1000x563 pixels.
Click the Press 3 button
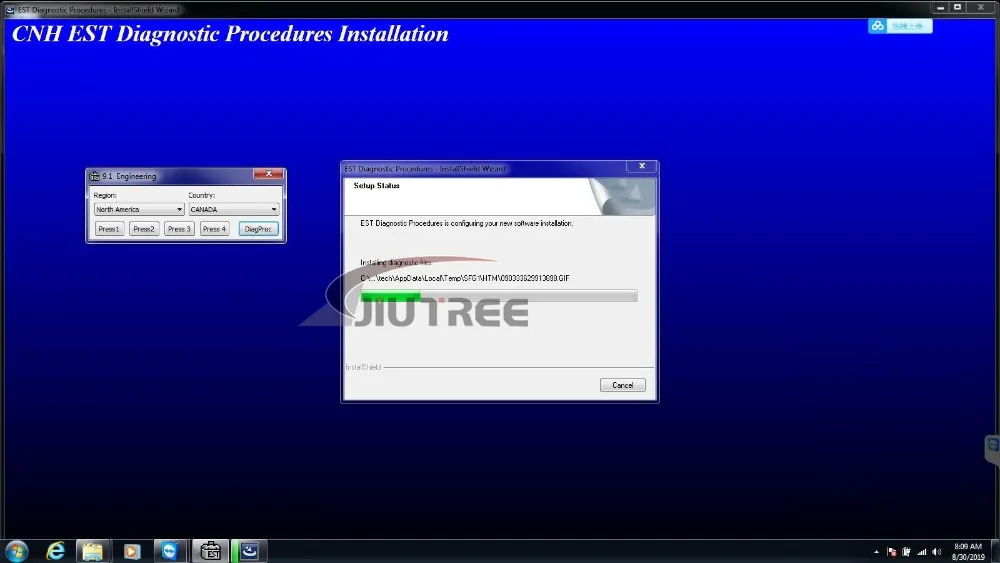(179, 229)
